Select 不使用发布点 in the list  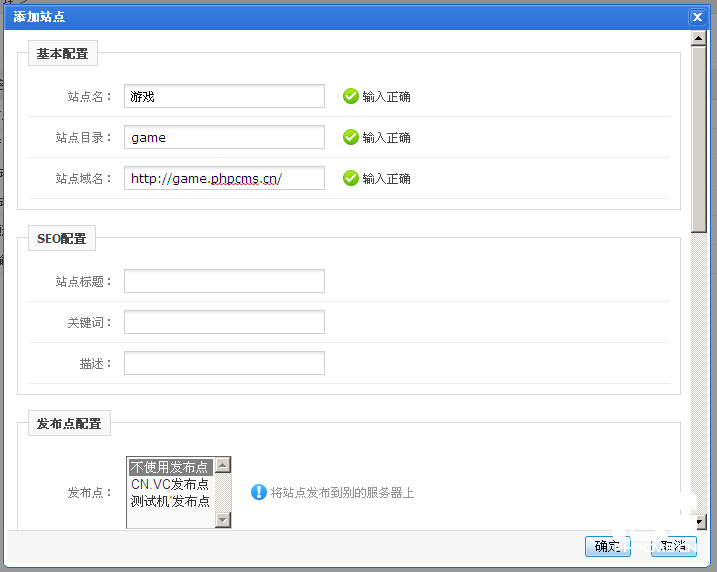pyautogui.click(x=169, y=467)
